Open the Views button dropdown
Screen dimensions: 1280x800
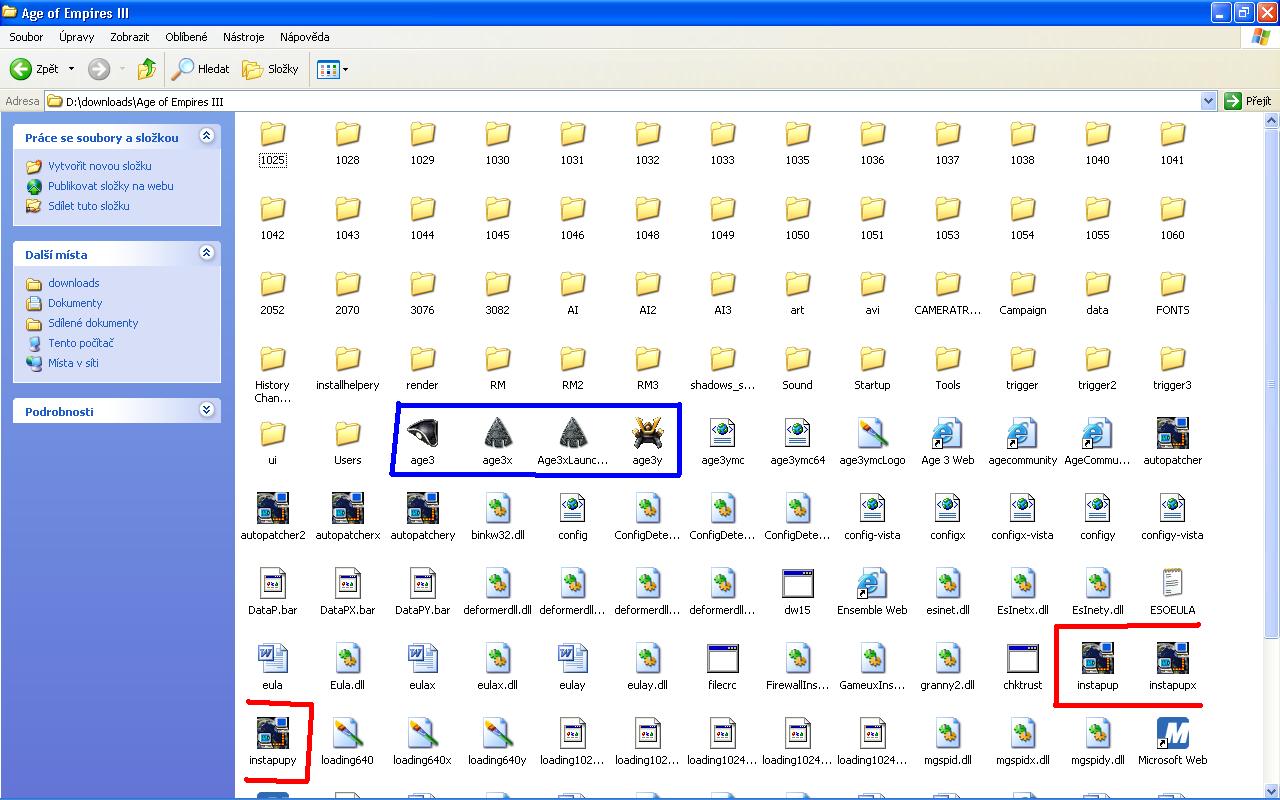332,69
